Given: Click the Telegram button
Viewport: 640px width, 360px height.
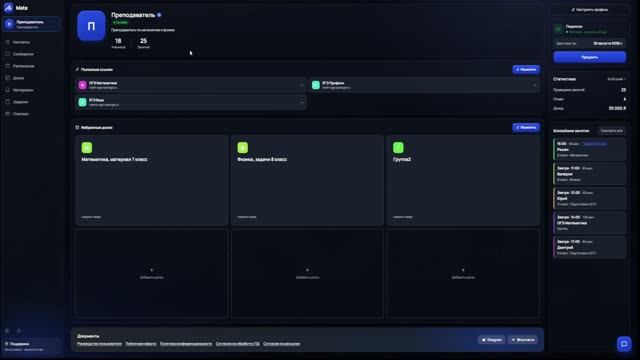Looking at the screenshot, I should 491,340.
